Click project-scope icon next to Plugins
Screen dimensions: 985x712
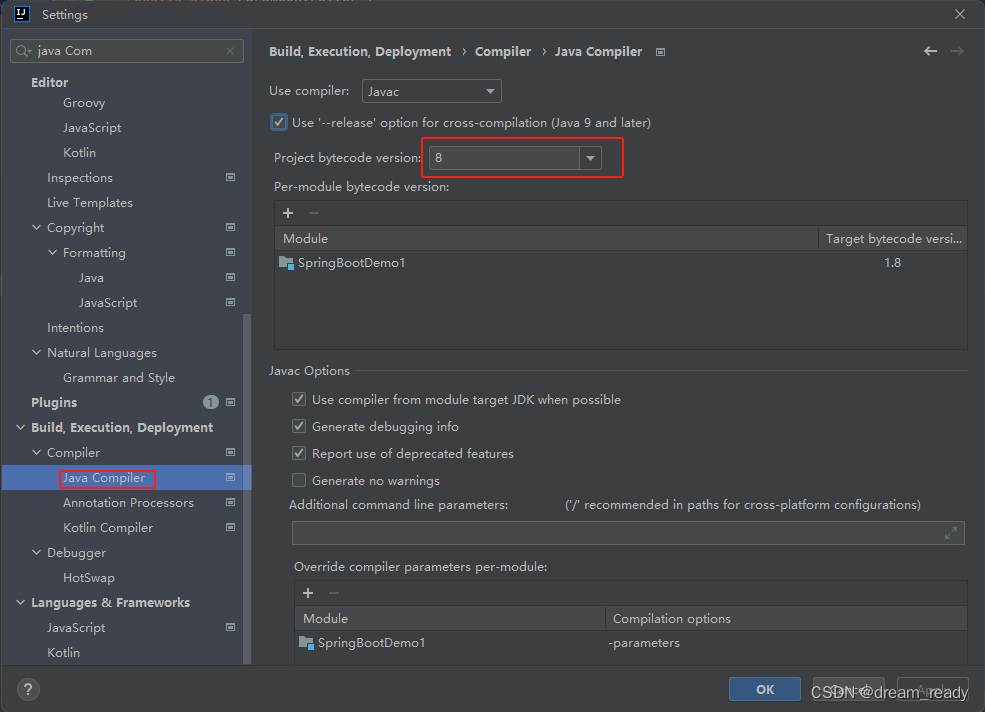tap(231, 402)
